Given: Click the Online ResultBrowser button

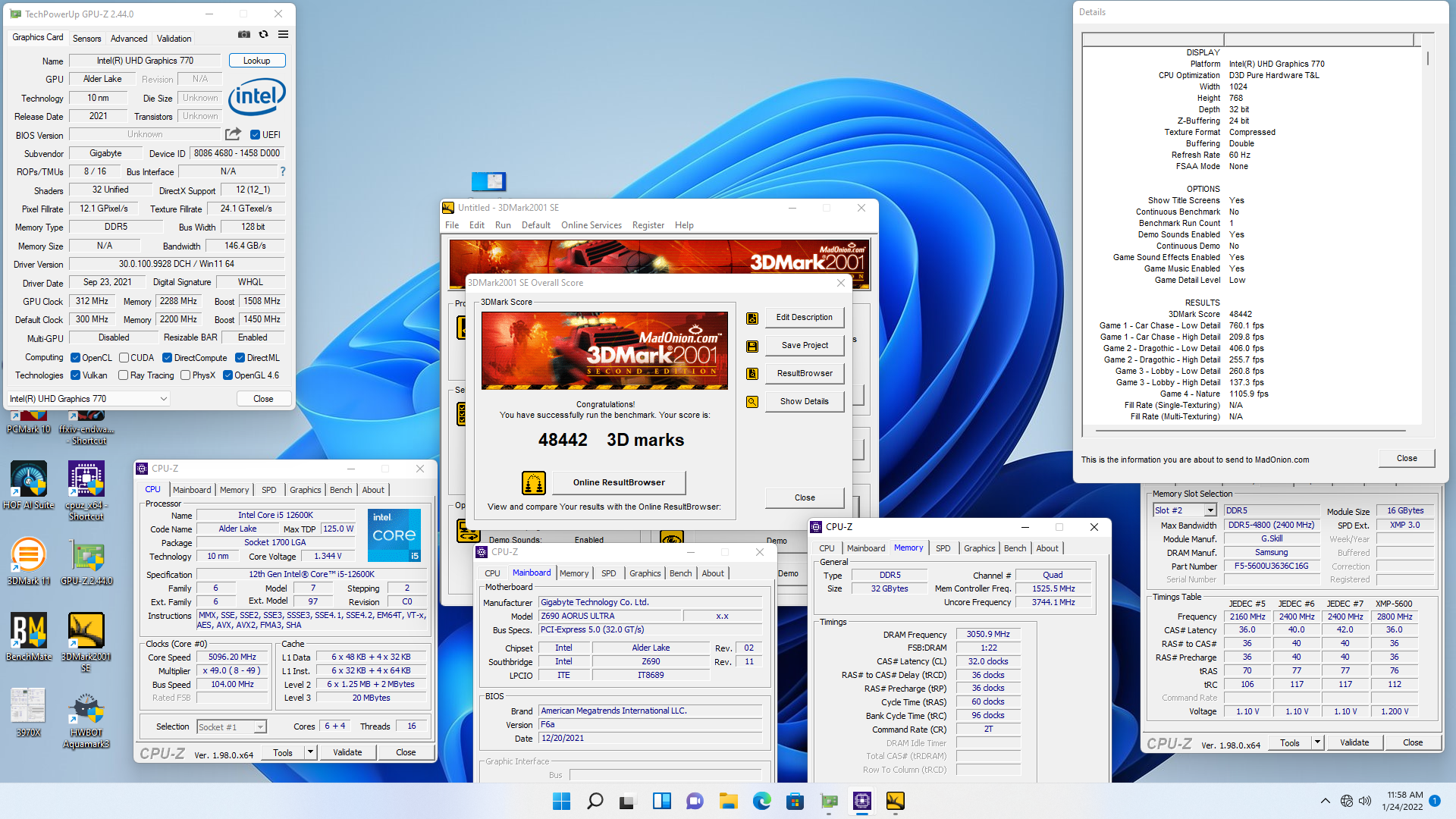Looking at the screenshot, I should coord(619,482).
